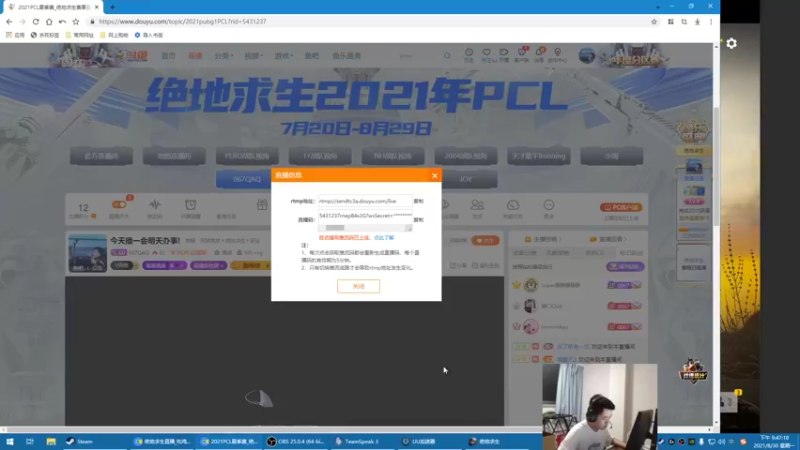The width and height of the screenshot is (800, 450).
Task: Copy the stream key with 复制
Action: (418, 220)
